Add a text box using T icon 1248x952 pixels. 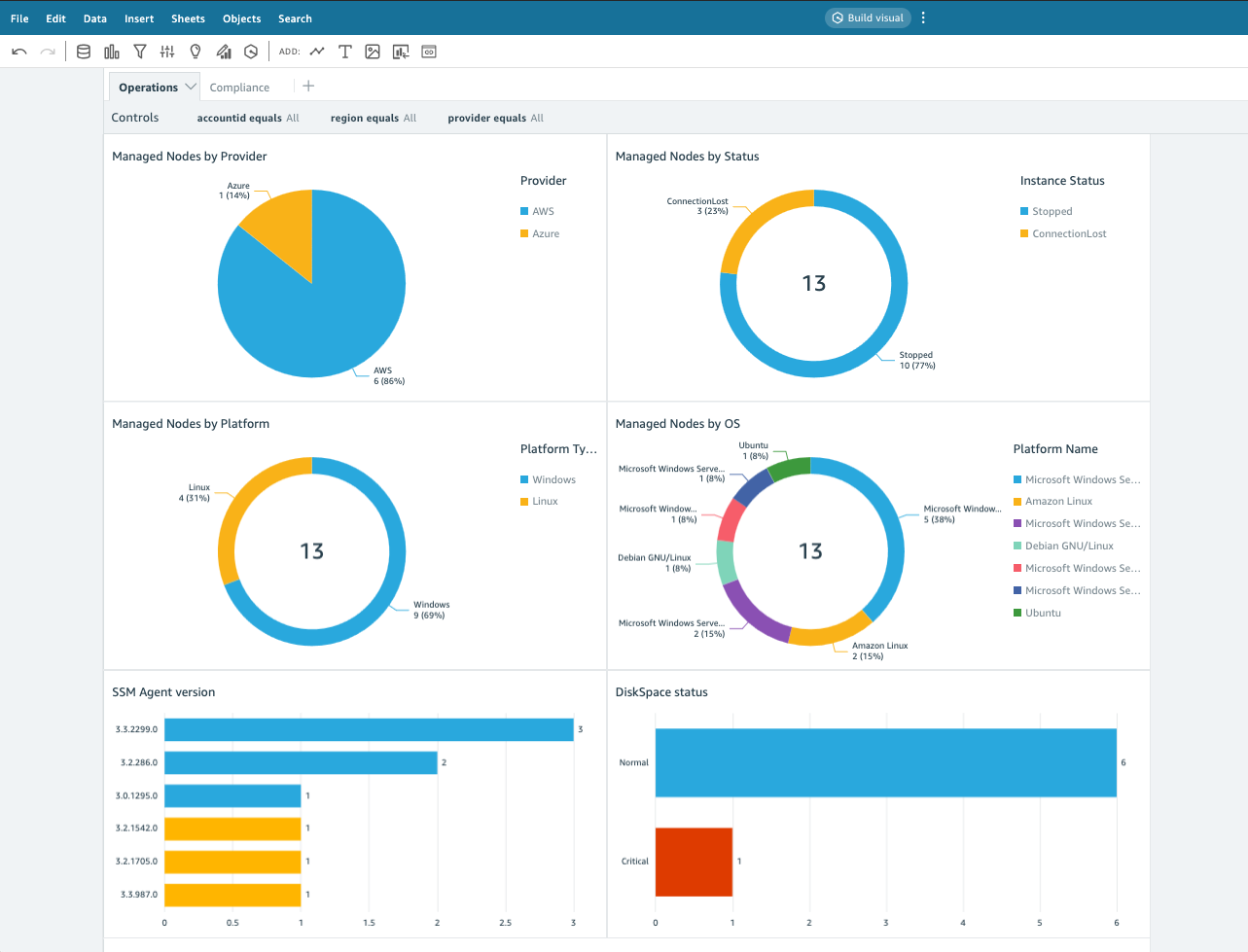pyautogui.click(x=344, y=52)
